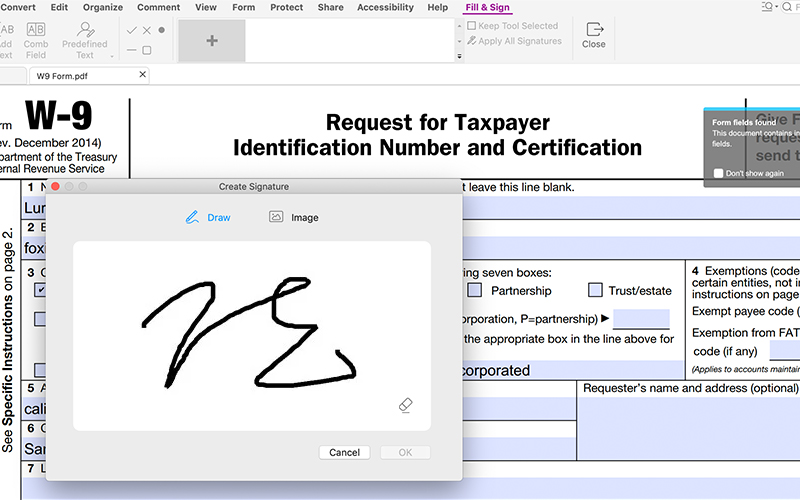800x500 pixels.
Task: Select the X cross mark tool
Action: click(147, 31)
